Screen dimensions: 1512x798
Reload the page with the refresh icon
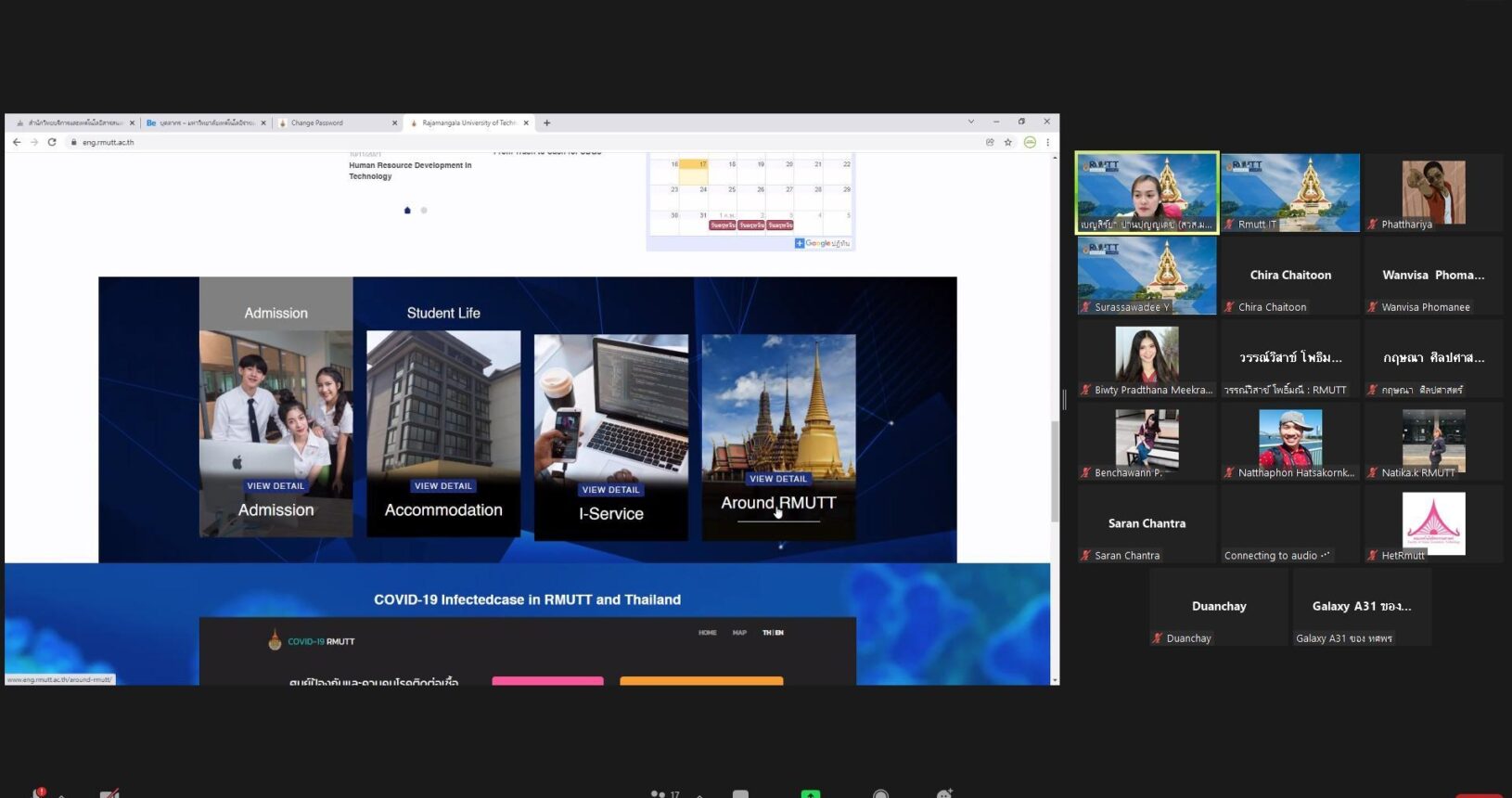[52, 142]
